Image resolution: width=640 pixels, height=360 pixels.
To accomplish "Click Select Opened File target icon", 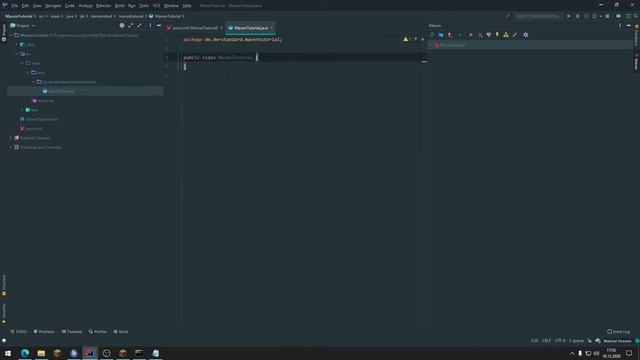I will 122,26.
